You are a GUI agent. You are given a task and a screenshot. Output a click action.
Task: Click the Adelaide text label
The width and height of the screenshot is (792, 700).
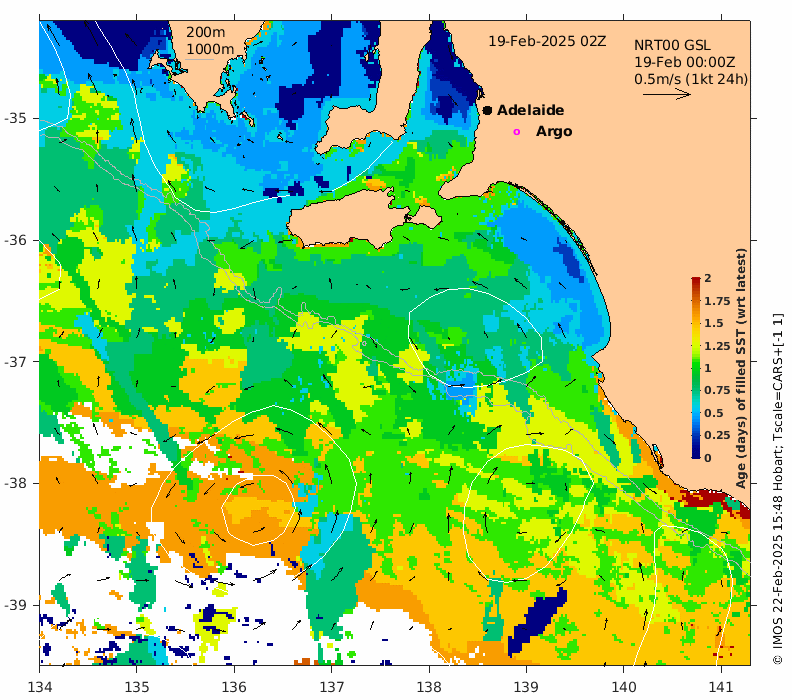pyautogui.click(x=530, y=110)
